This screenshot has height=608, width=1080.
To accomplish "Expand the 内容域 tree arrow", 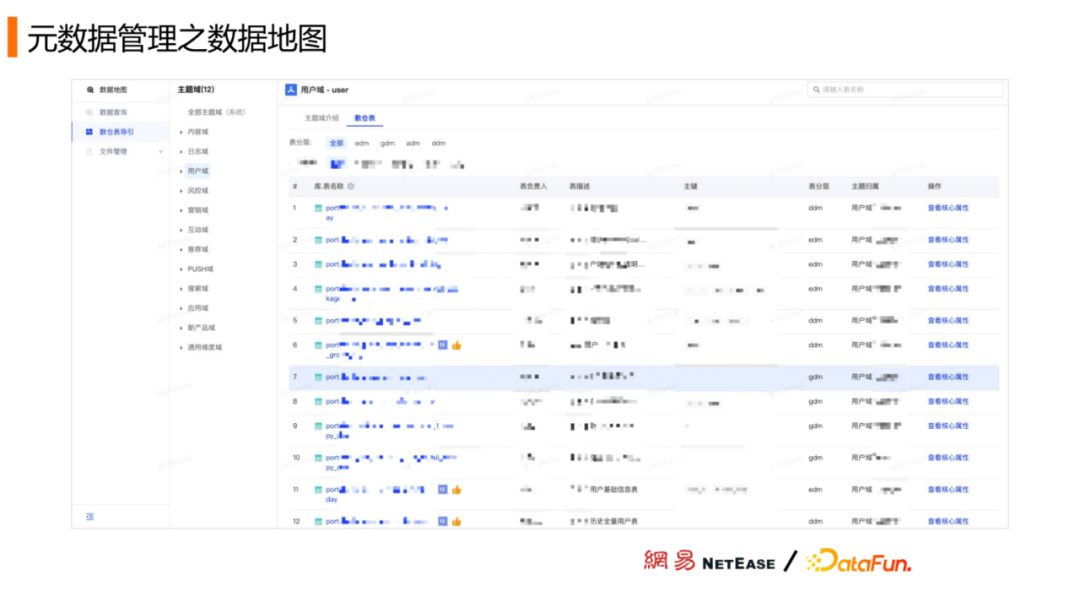I will 181,132.
